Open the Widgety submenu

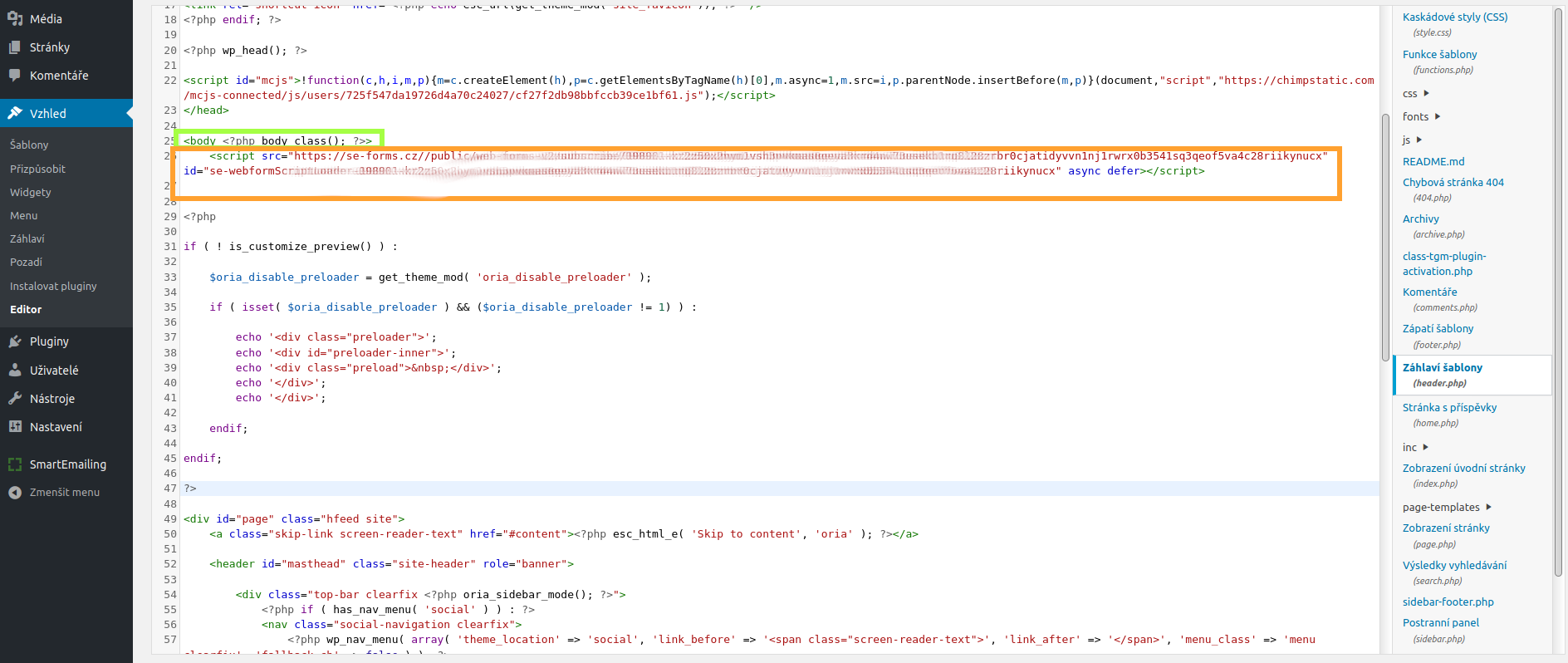[31, 192]
